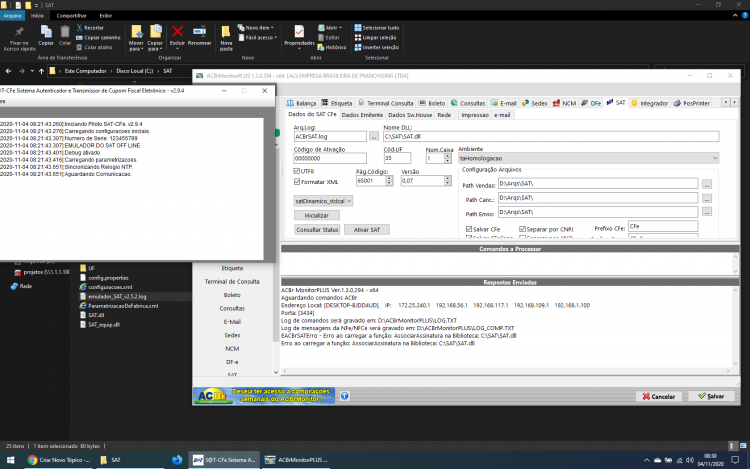This screenshot has width=750, height=469.
Task: Create a folder with Nova pasta icon
Action: click(x=226, y=32)
